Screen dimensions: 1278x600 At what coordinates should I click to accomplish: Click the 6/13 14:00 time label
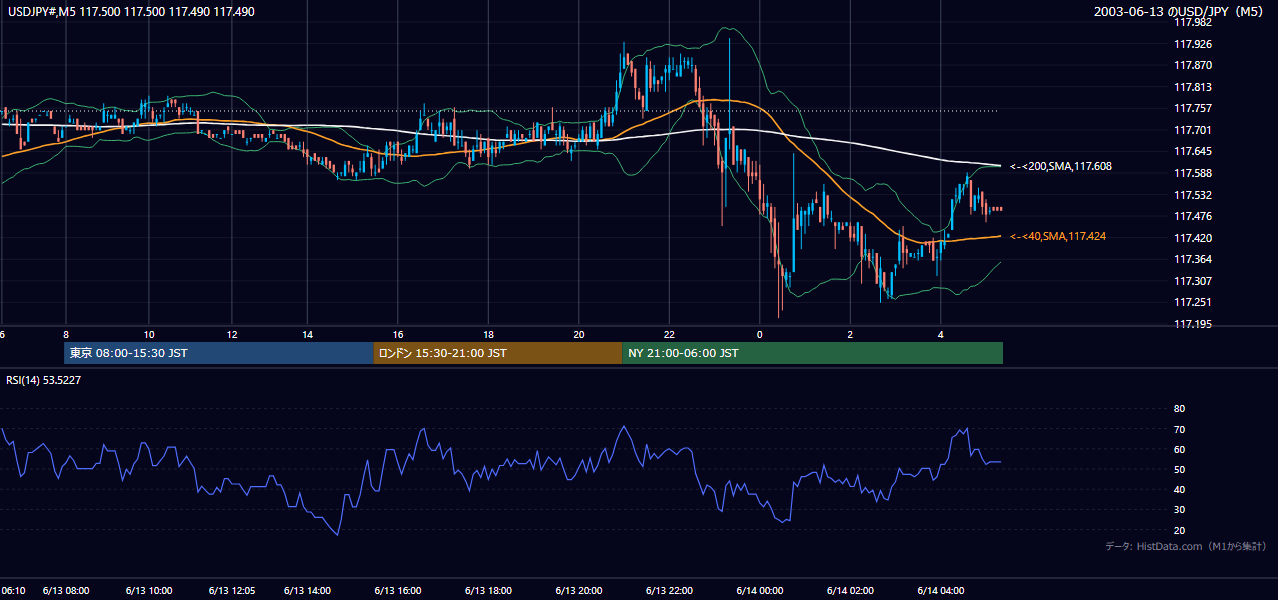[307, 591]
